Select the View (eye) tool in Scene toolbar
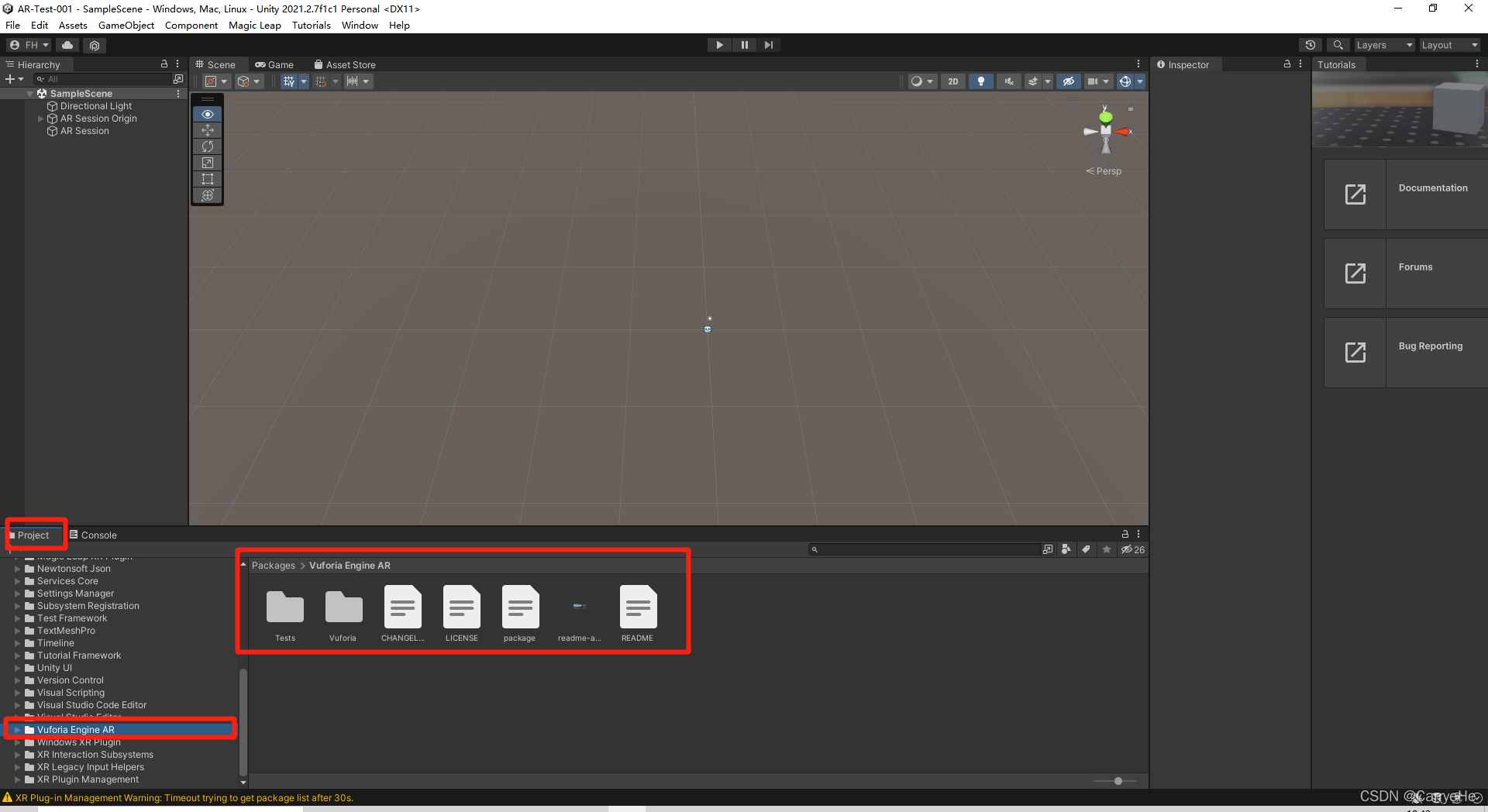The height and width of the screenshot is (812, 1488). [x=208, y=114]
